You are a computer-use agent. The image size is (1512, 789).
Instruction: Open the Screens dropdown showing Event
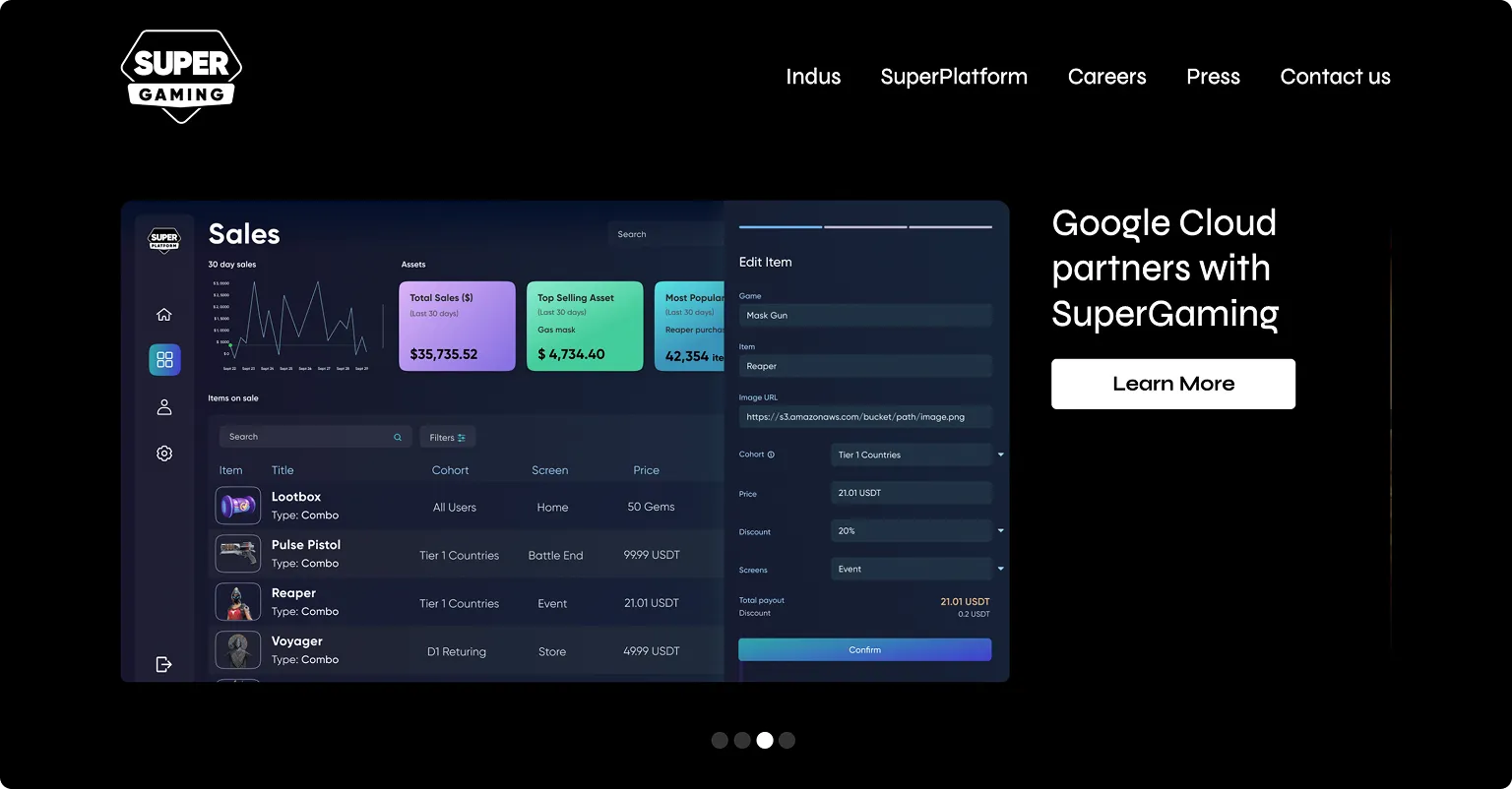917,569
